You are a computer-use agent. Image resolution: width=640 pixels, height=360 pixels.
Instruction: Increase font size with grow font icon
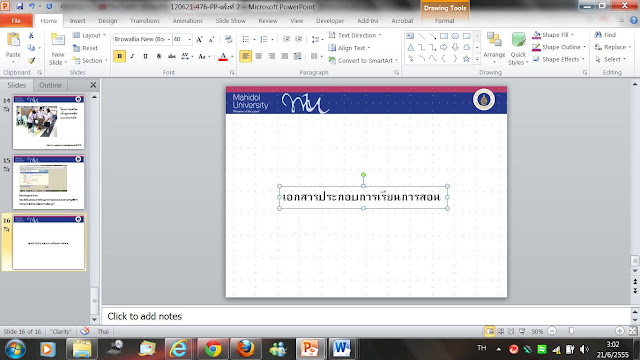[x=199, y=39]
